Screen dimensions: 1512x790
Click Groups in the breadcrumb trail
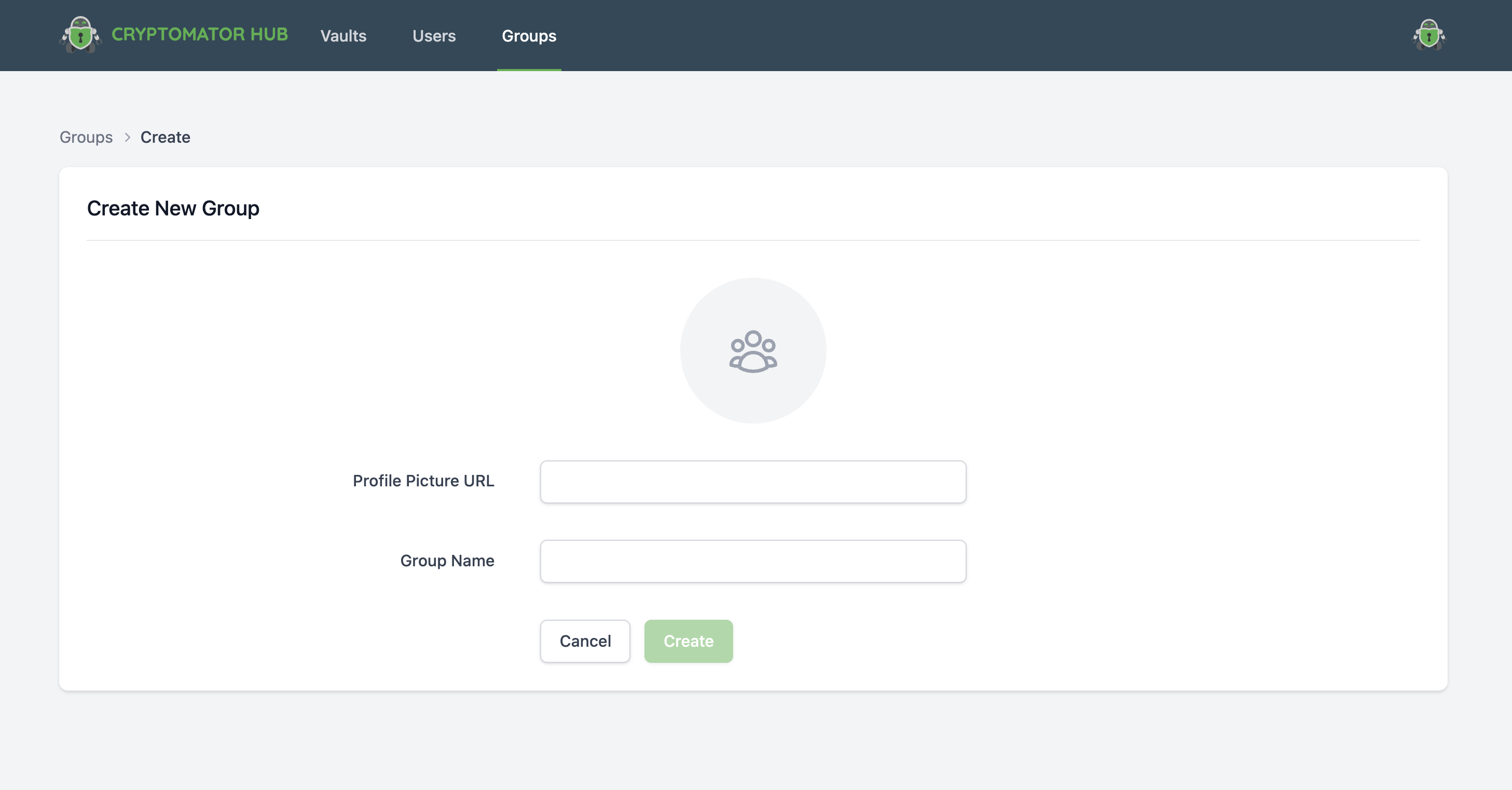86,138
